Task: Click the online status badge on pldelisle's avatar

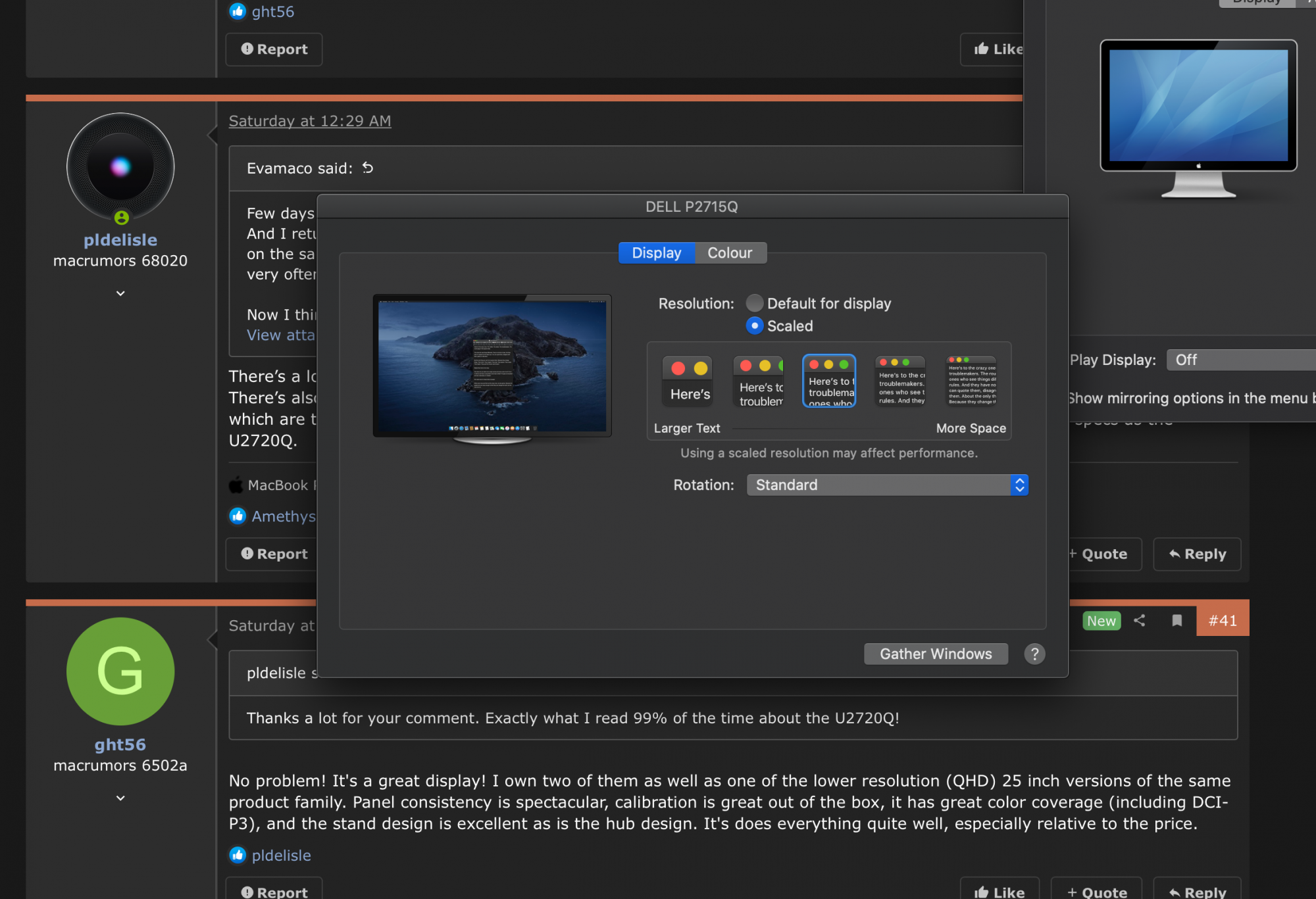Action: coord(122,217)
